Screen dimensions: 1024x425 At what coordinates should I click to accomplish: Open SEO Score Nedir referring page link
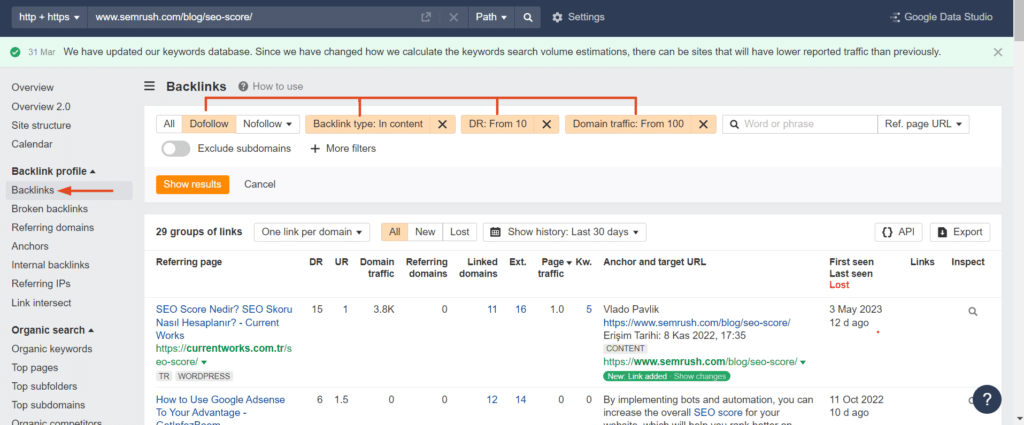[x=224, y=322]
